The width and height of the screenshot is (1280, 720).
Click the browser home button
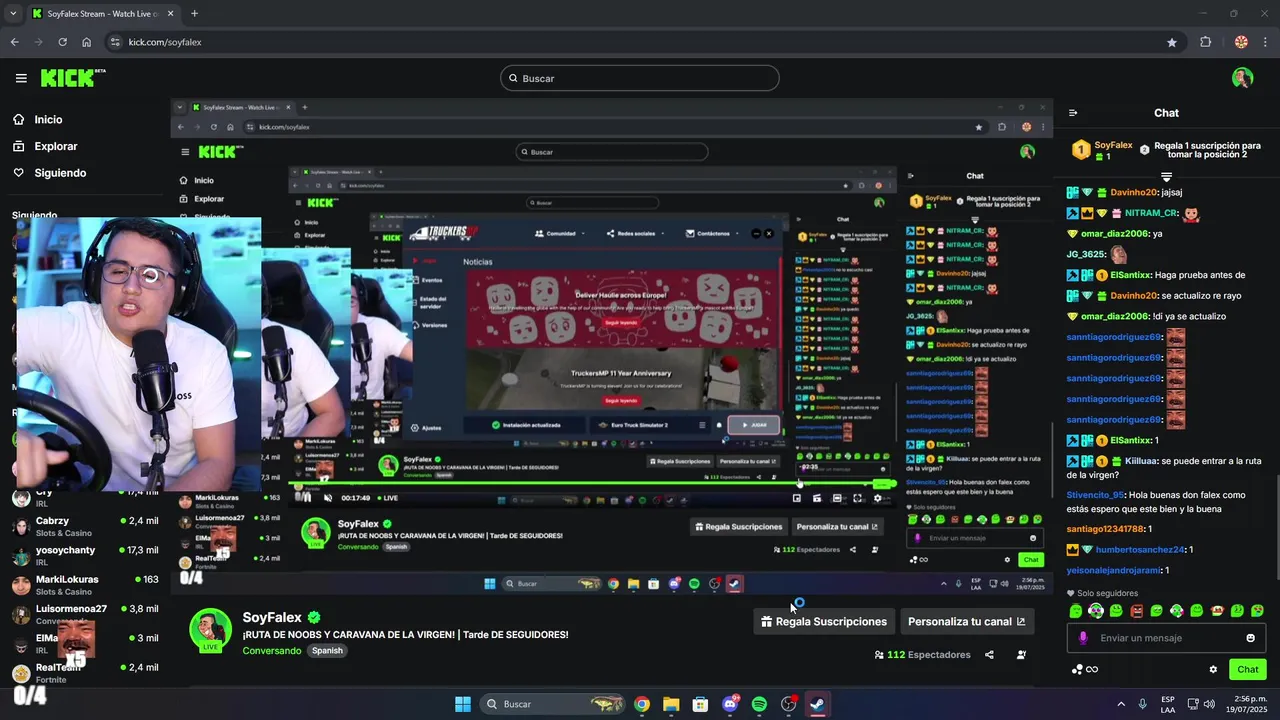(x=86, y=42)
